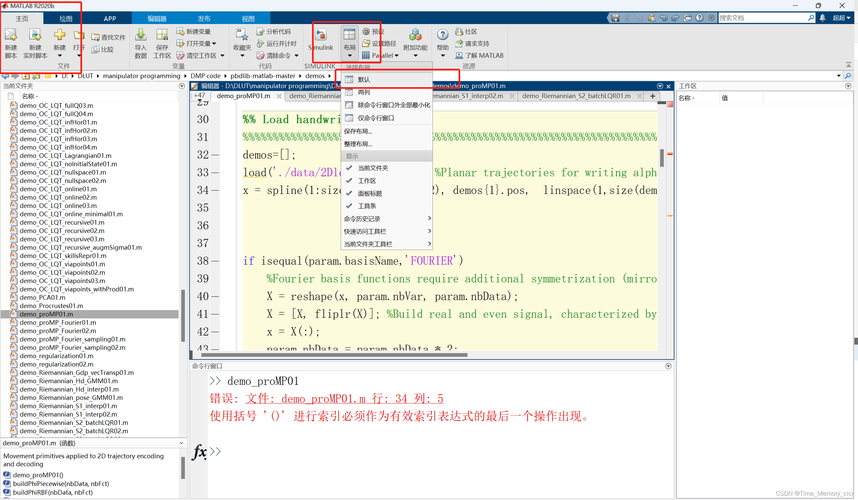858x500 pixels.
Task: Click Organize Layouts (整理布局...) menu item
Action: tap(387, 144)
